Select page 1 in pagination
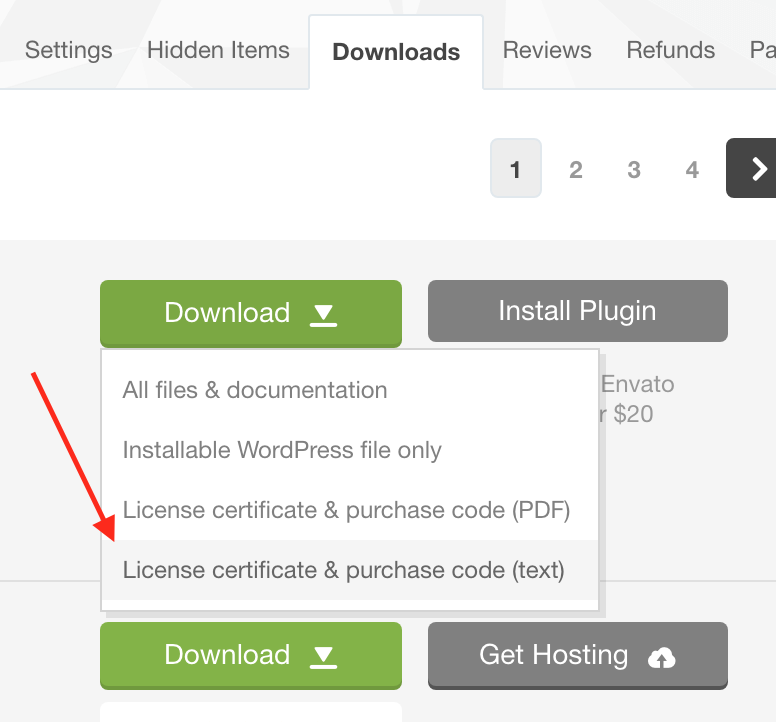This screenshot has height=722, width=776. pos(515,169)
